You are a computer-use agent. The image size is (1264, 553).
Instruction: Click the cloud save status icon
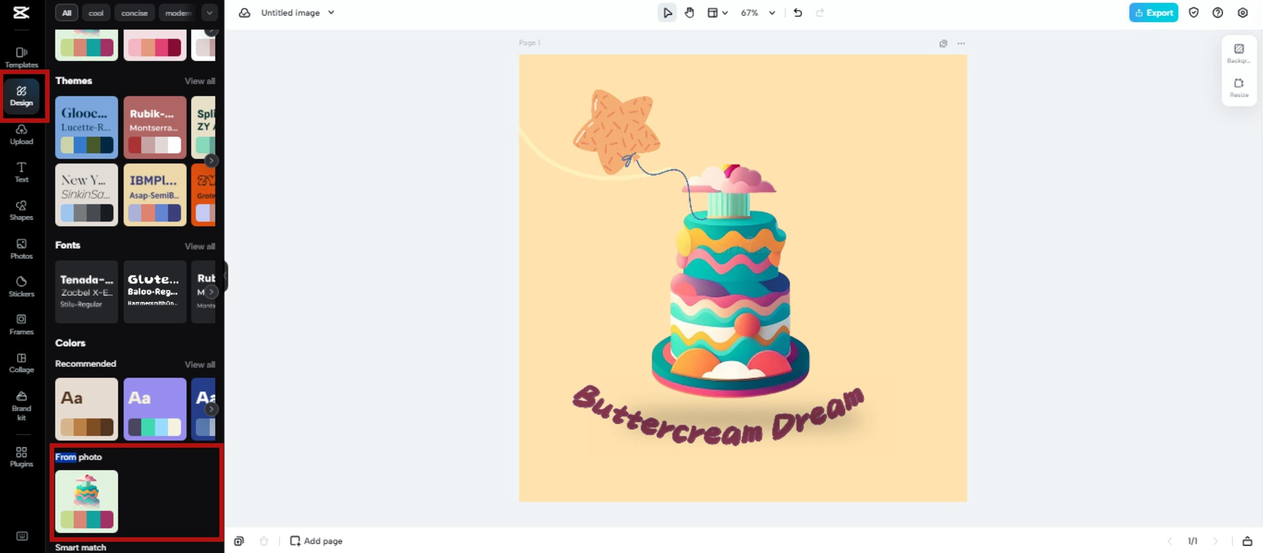tap(244, 13)
